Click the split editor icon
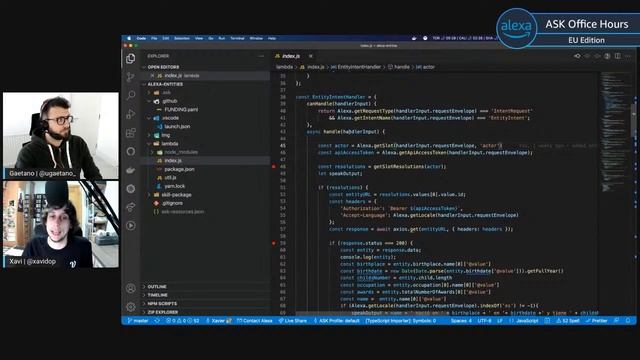The image size is (640, 360). (618, 56)
